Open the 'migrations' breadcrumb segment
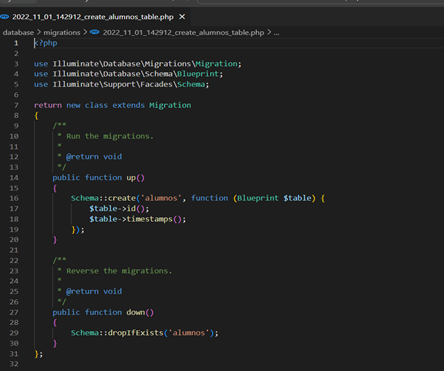This screenshot has width=444, height=371. click(62, 32)
